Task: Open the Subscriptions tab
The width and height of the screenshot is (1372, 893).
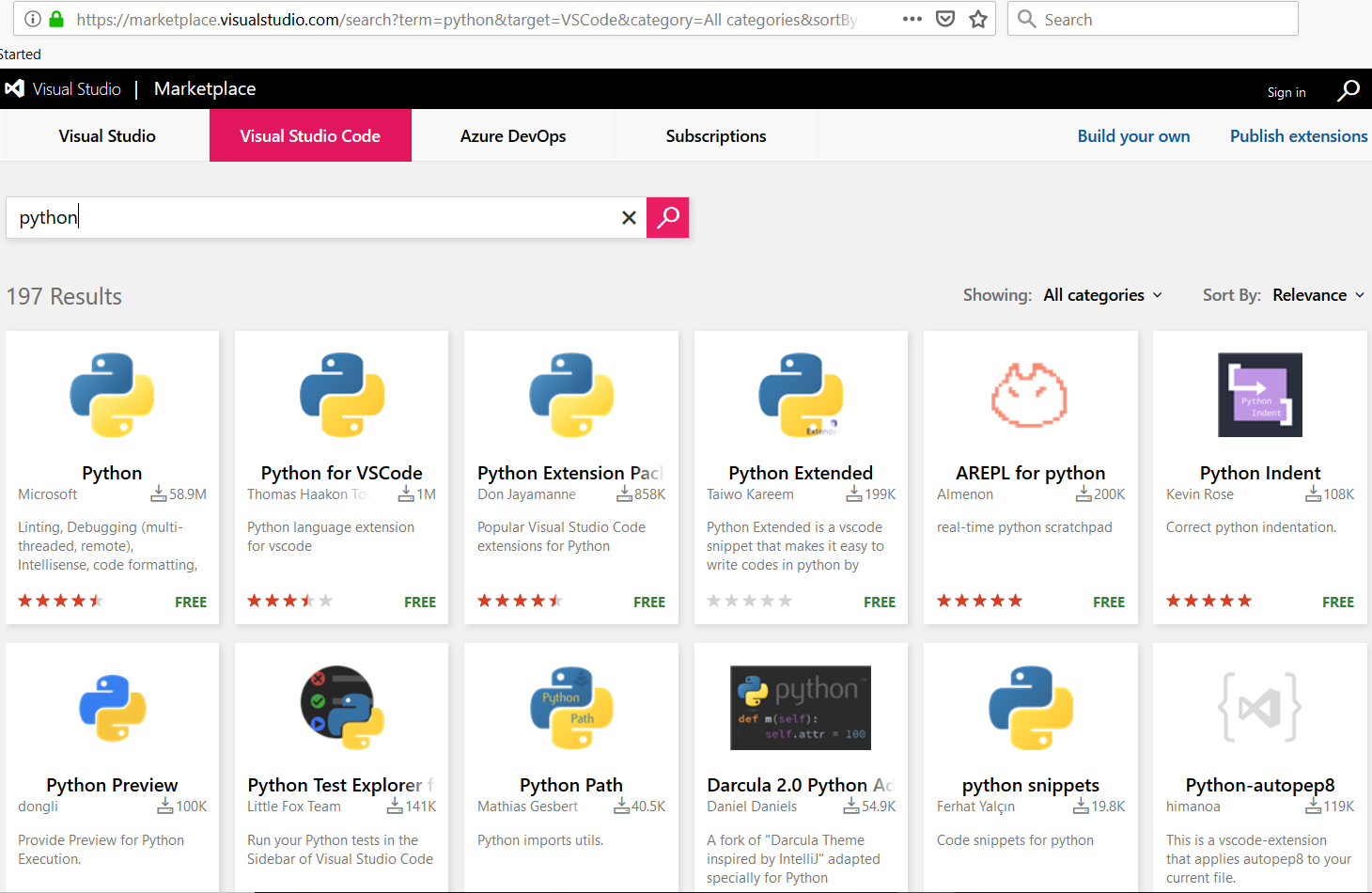Action: [x=716, y=135]
